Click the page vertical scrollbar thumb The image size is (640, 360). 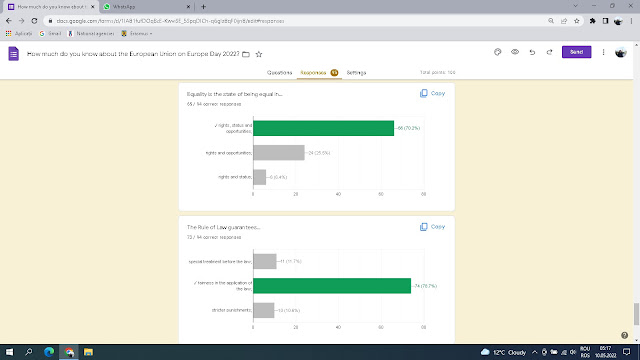pos(636,314)
